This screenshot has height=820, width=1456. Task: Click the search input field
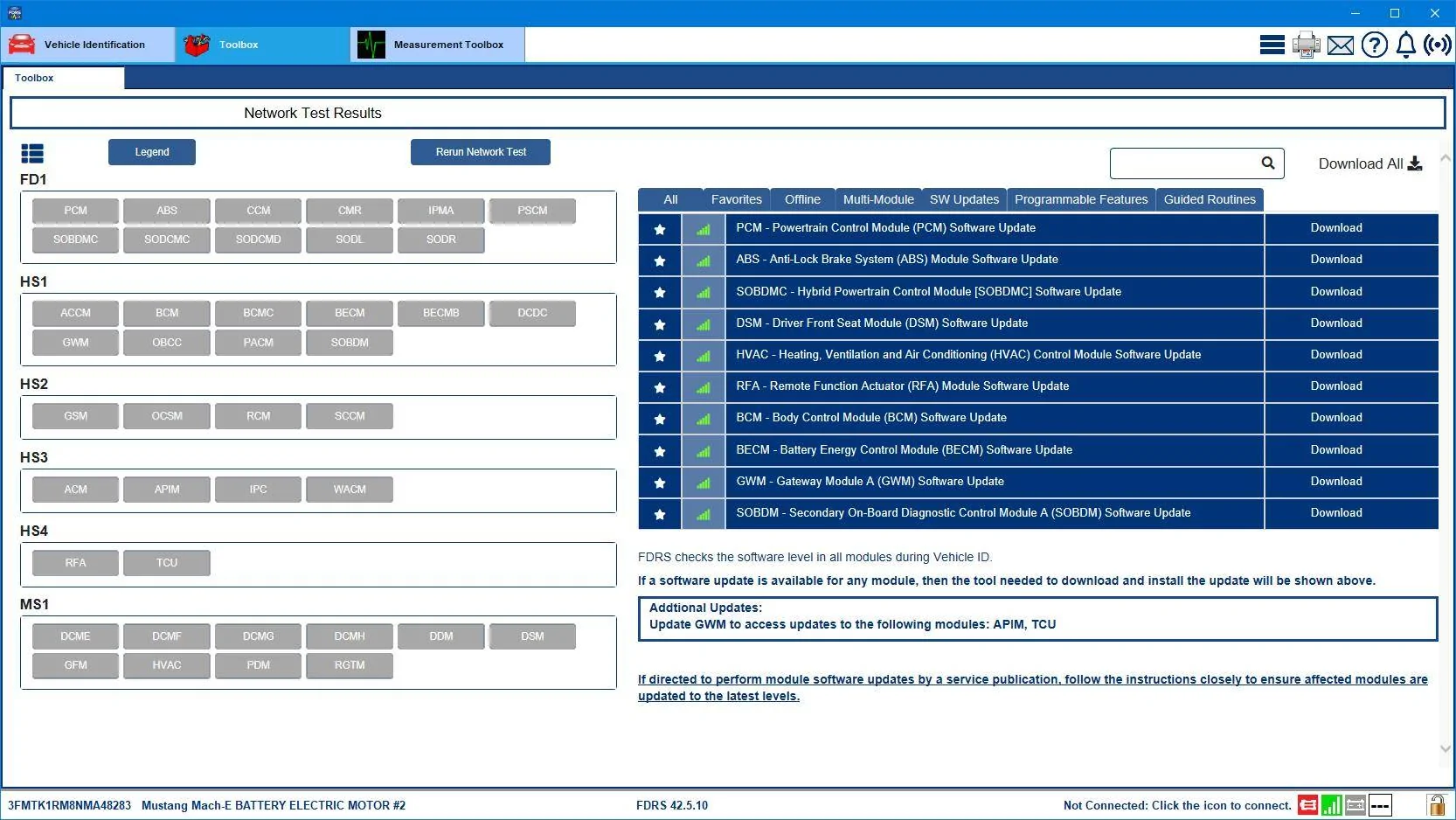1184,163
